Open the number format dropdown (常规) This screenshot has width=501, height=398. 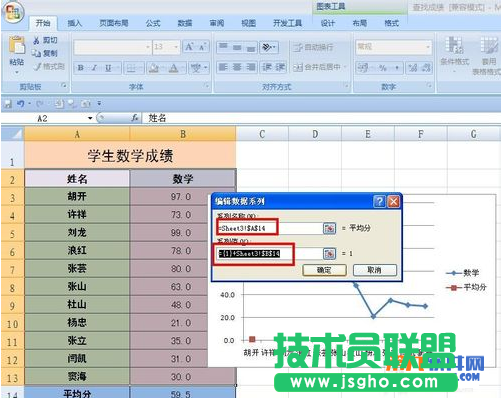click(x=428, y=47)
